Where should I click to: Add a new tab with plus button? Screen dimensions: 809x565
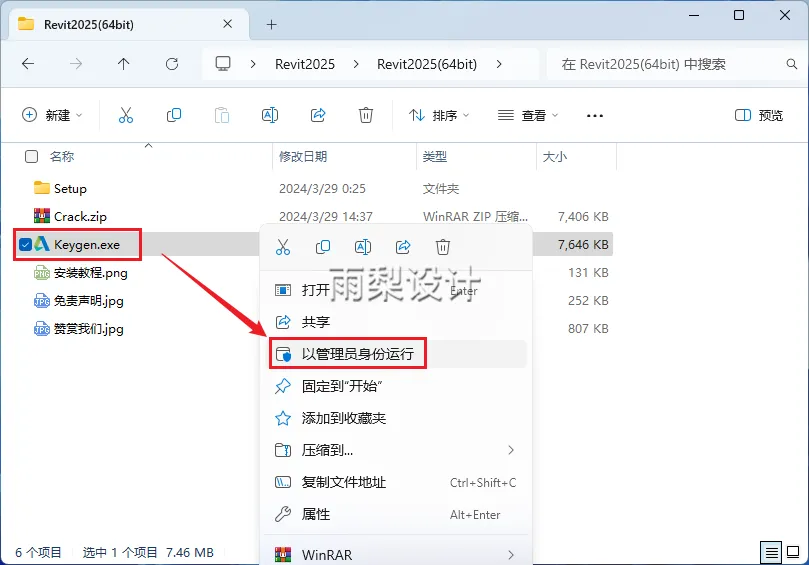(271, 24)
